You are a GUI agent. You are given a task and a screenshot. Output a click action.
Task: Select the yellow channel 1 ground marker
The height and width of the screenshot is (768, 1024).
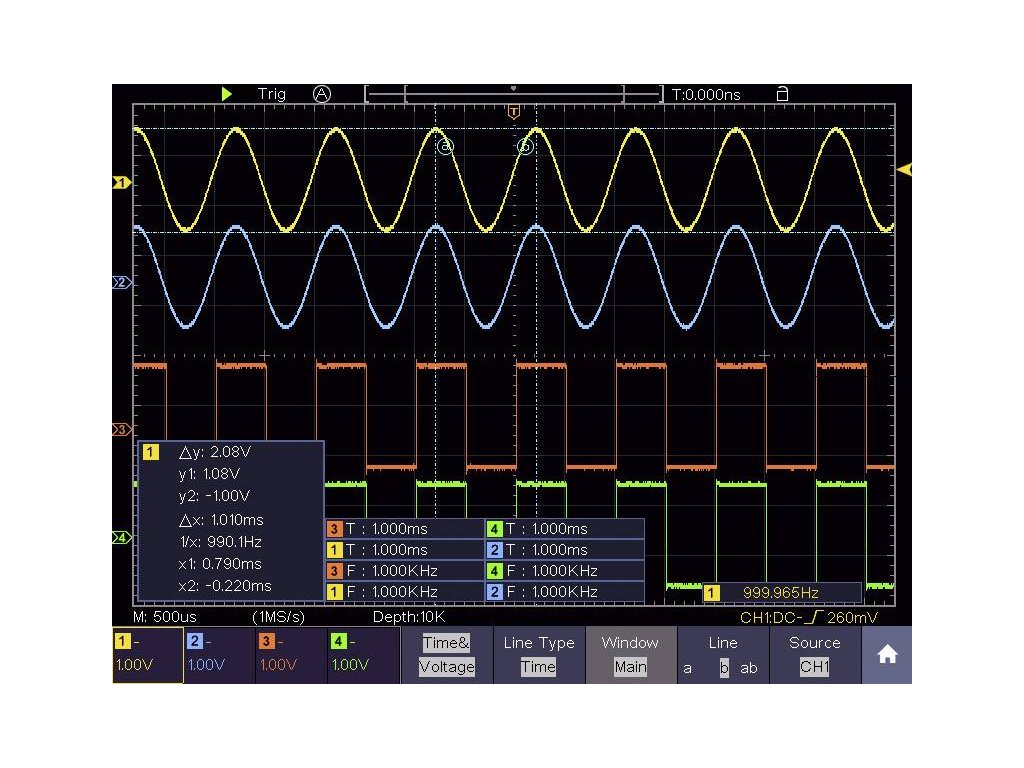[121, 183]
